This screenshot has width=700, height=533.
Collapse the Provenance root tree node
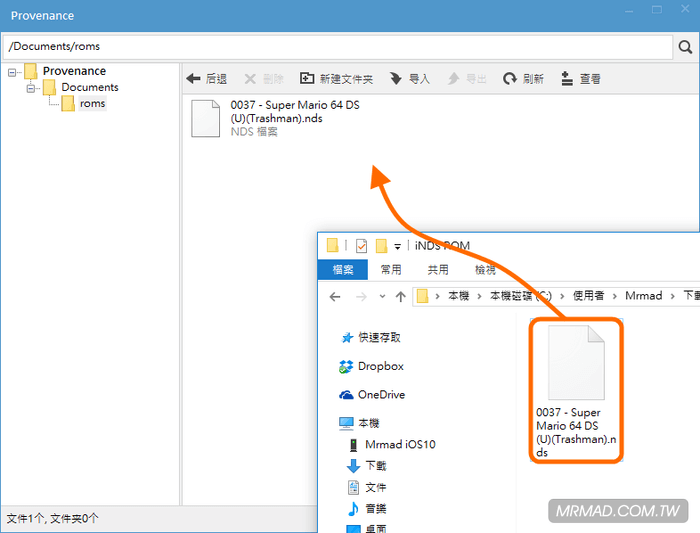pyautogui.click(x=13, y=71)
